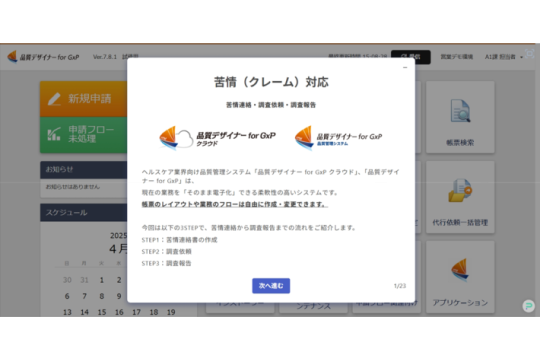This screenshot has height=360, width=540.
Task: Select April 7 on the calendar
Action: coord(84,296)
